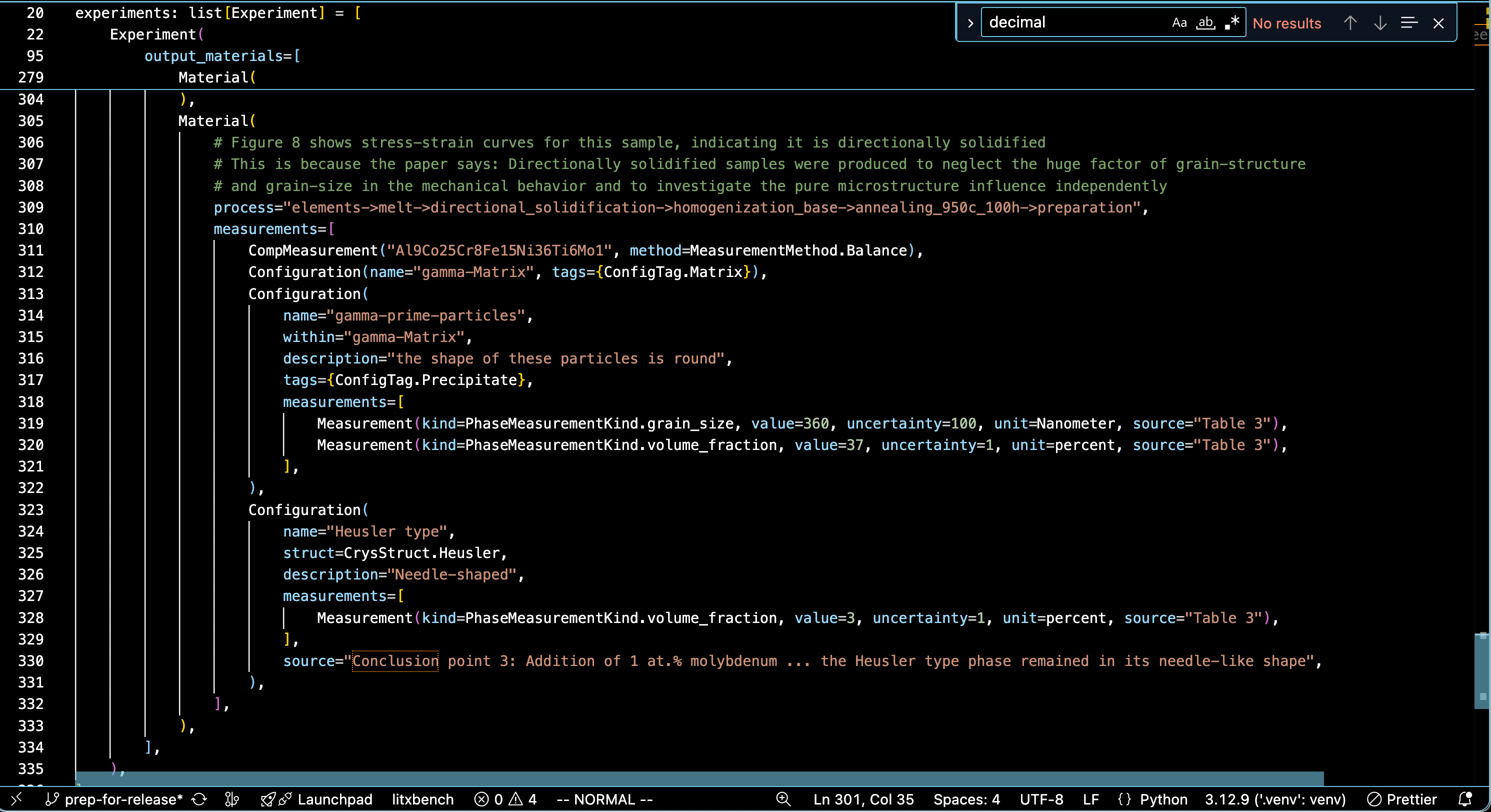This screenshot has width=1491, height=812.
Task: Open zoom magnifier icon in status bar
Action: tap(783, 799)
